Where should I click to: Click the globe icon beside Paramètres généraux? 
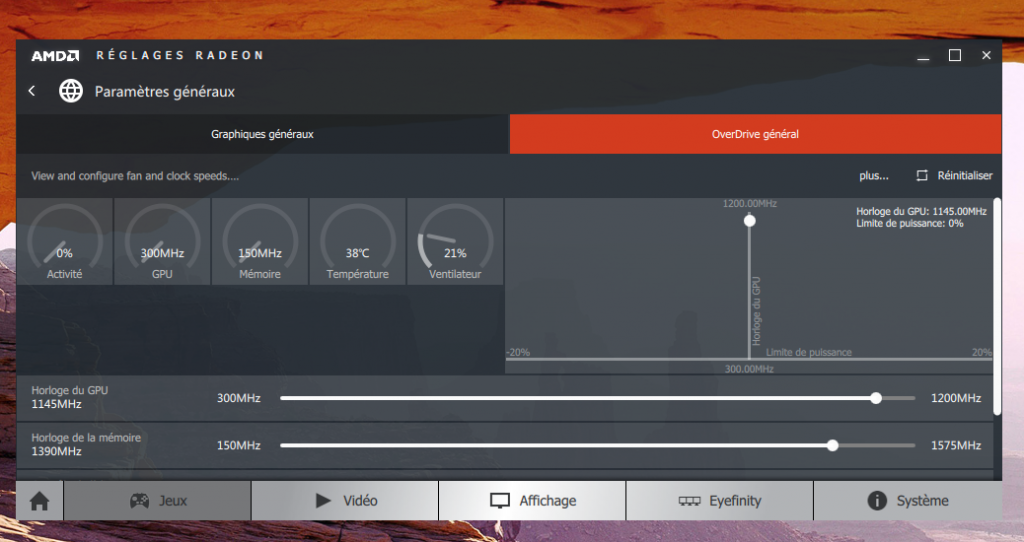pos(71,91)
